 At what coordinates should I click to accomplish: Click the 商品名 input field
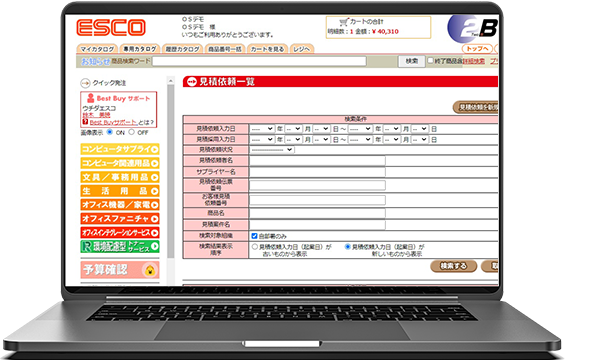tap(317, 213)
